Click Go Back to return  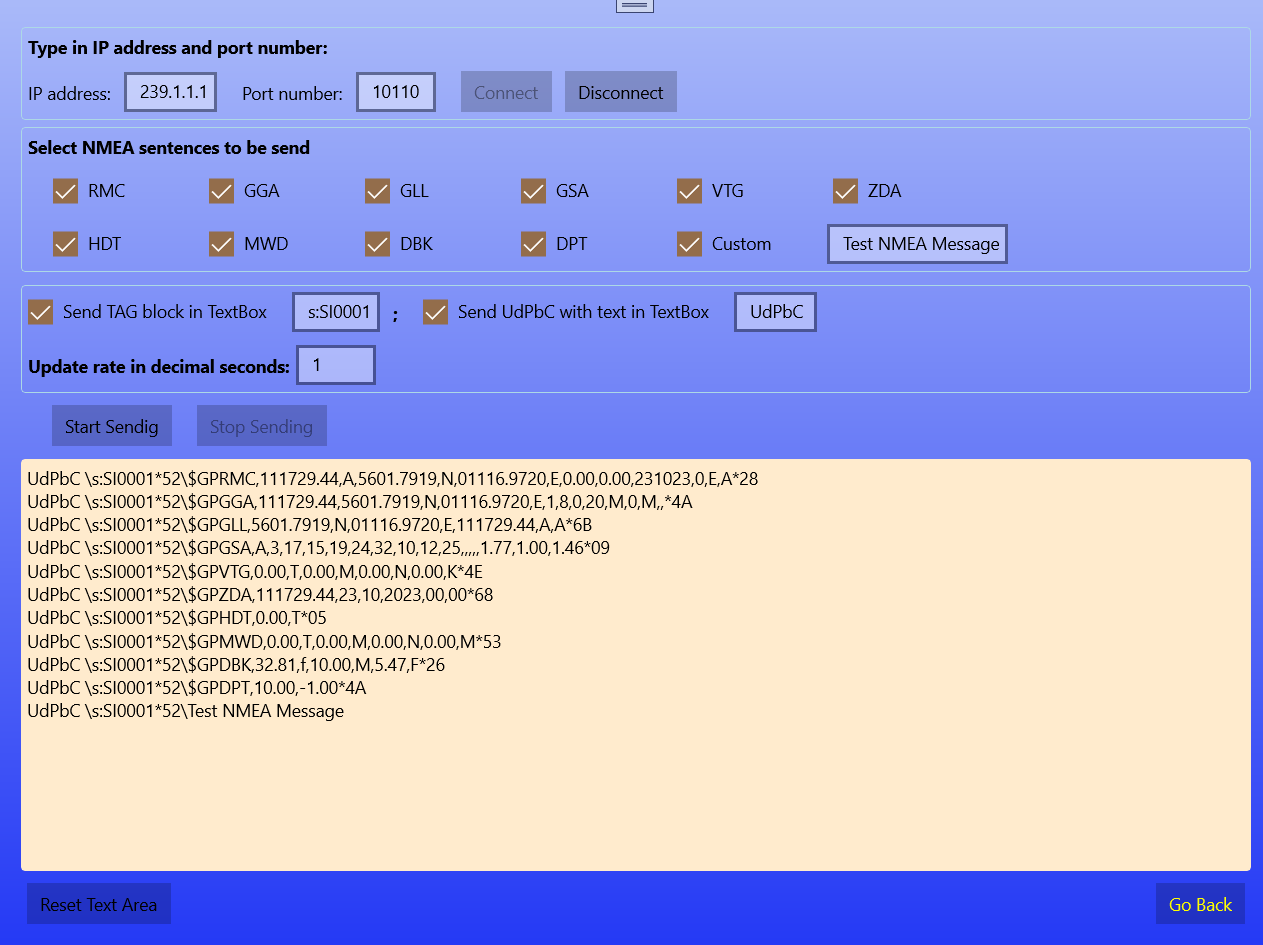pos(1200,903)
